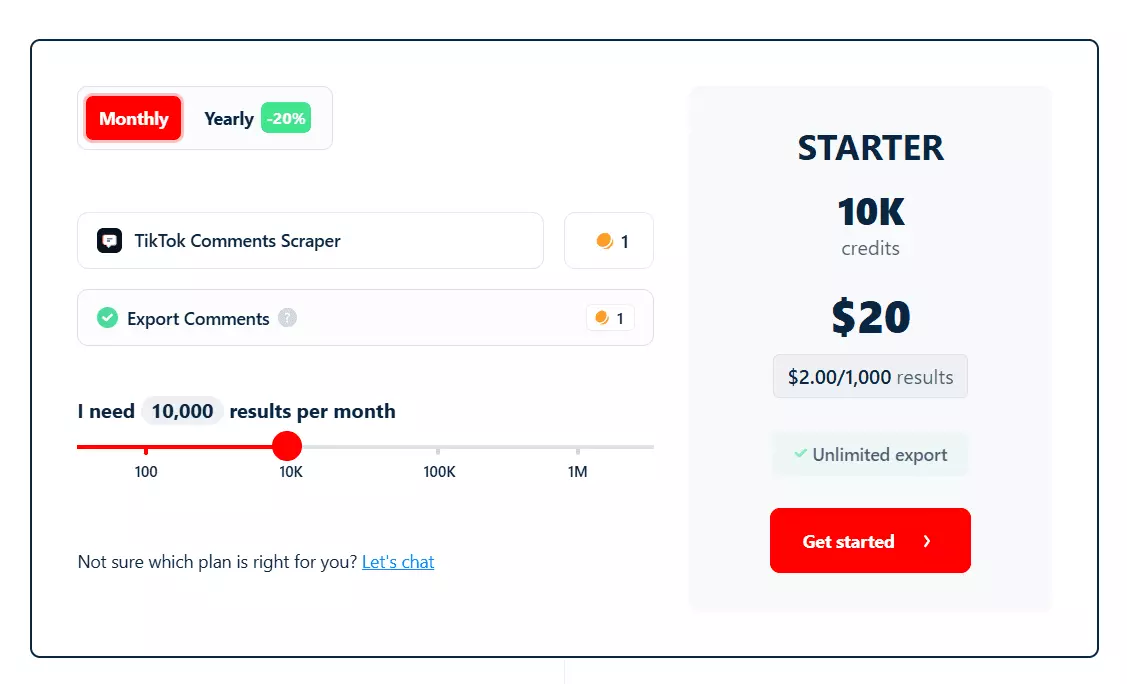Open the results amount selector showing 10,000
The image size is (1127, 684).
click(x=182, y=410)
